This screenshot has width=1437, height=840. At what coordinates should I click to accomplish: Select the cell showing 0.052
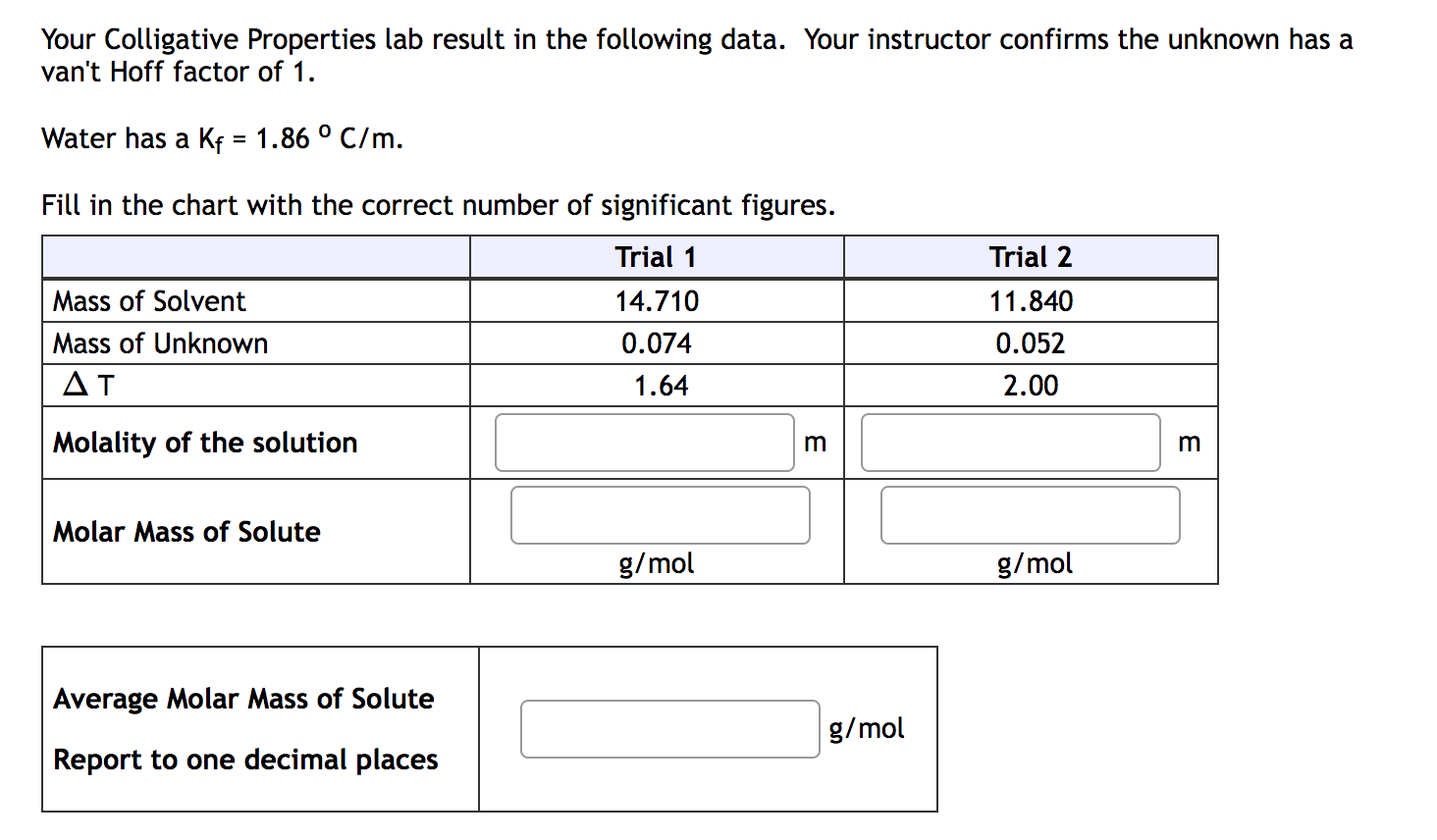coord(1030,342)
